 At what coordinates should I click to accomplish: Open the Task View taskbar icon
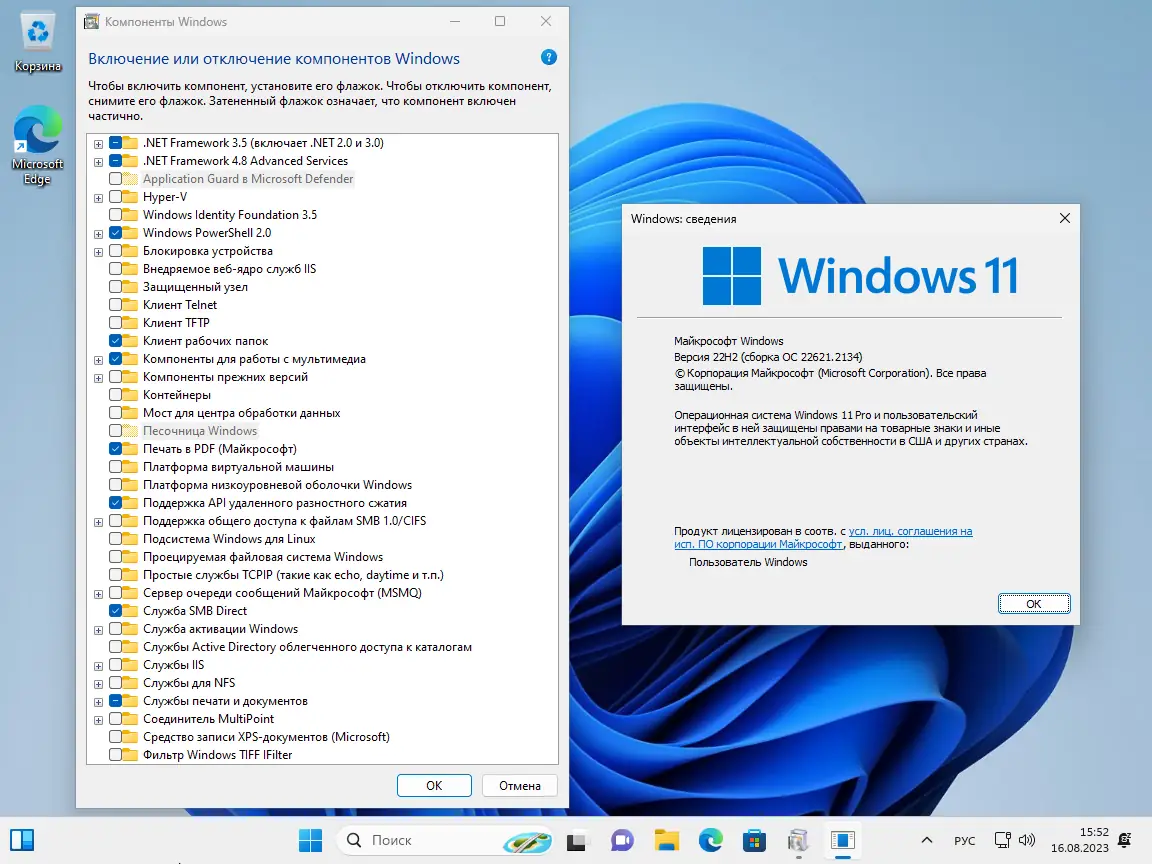click(x=577, y=840)
